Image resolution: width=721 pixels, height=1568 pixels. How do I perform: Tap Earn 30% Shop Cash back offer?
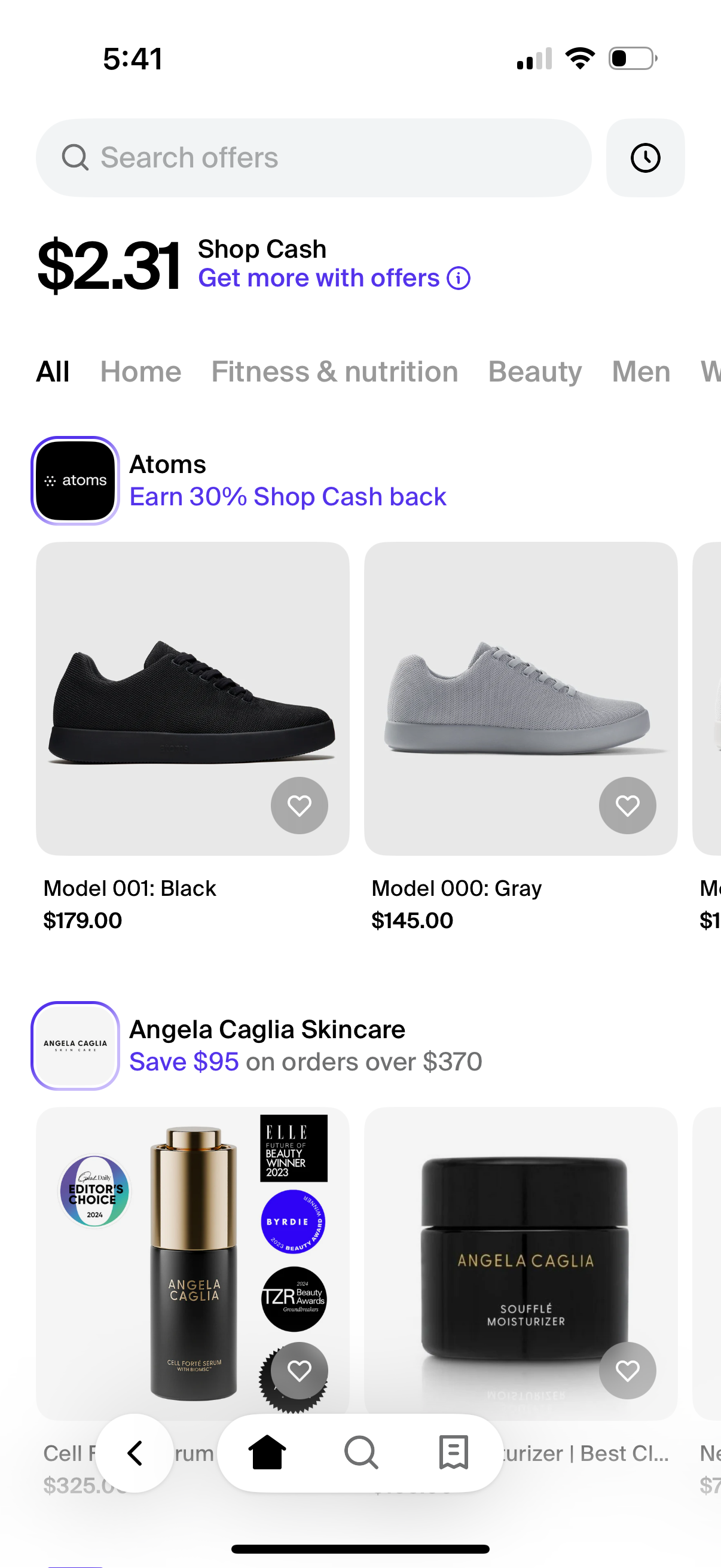point(288,496)
